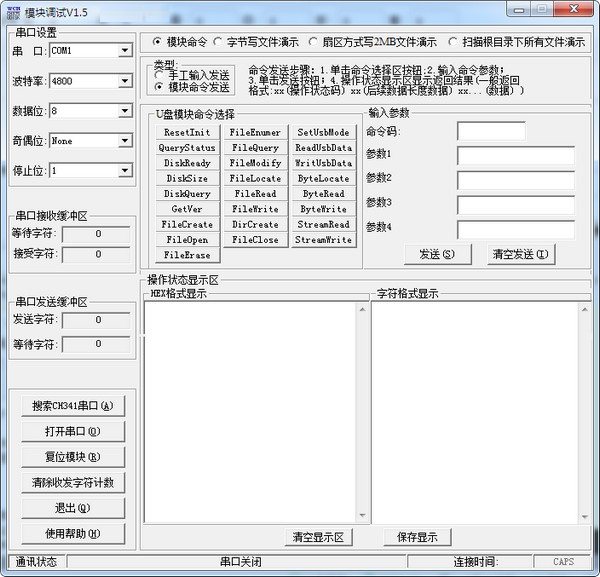Choose the FileWrite command

click(256, 209)
